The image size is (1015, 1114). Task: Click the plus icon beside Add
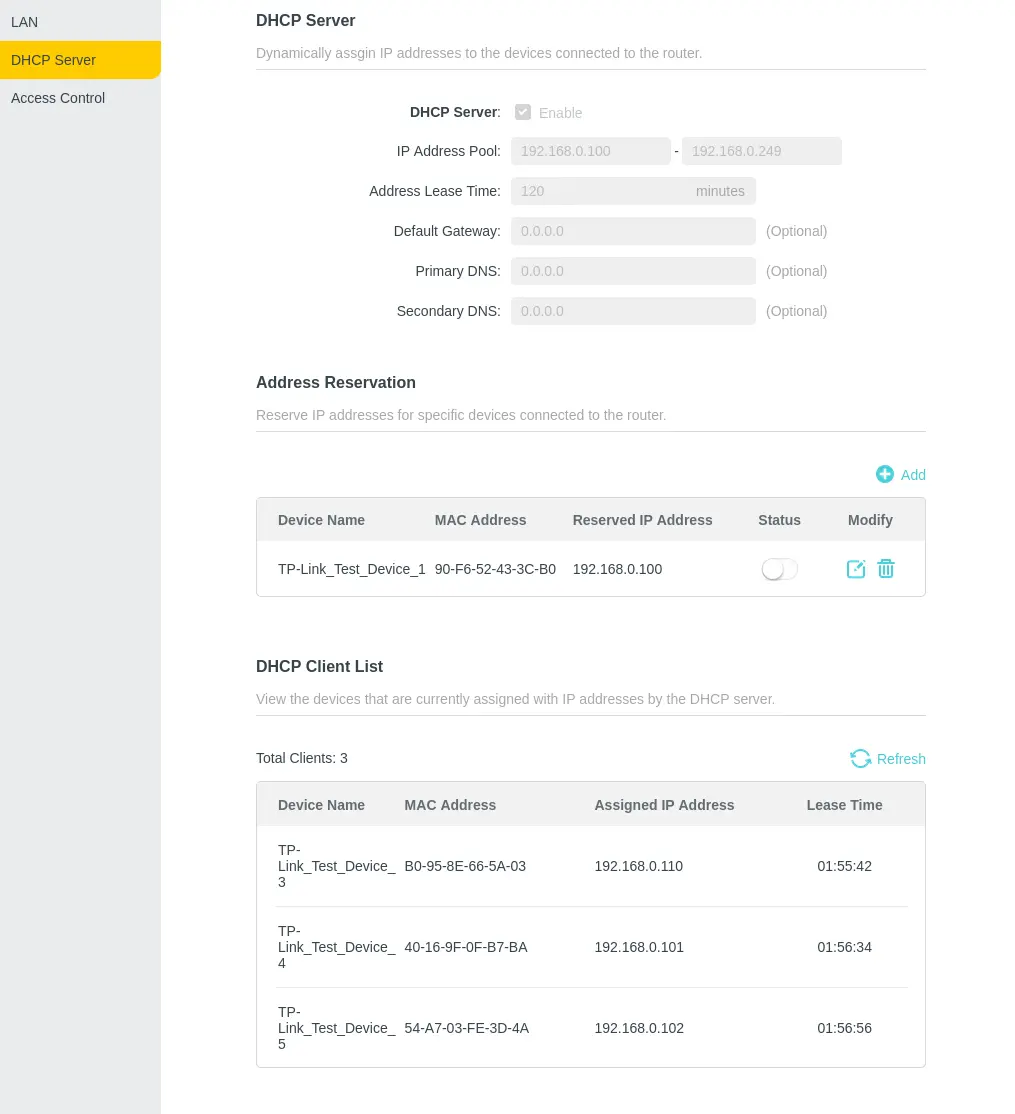884,474
